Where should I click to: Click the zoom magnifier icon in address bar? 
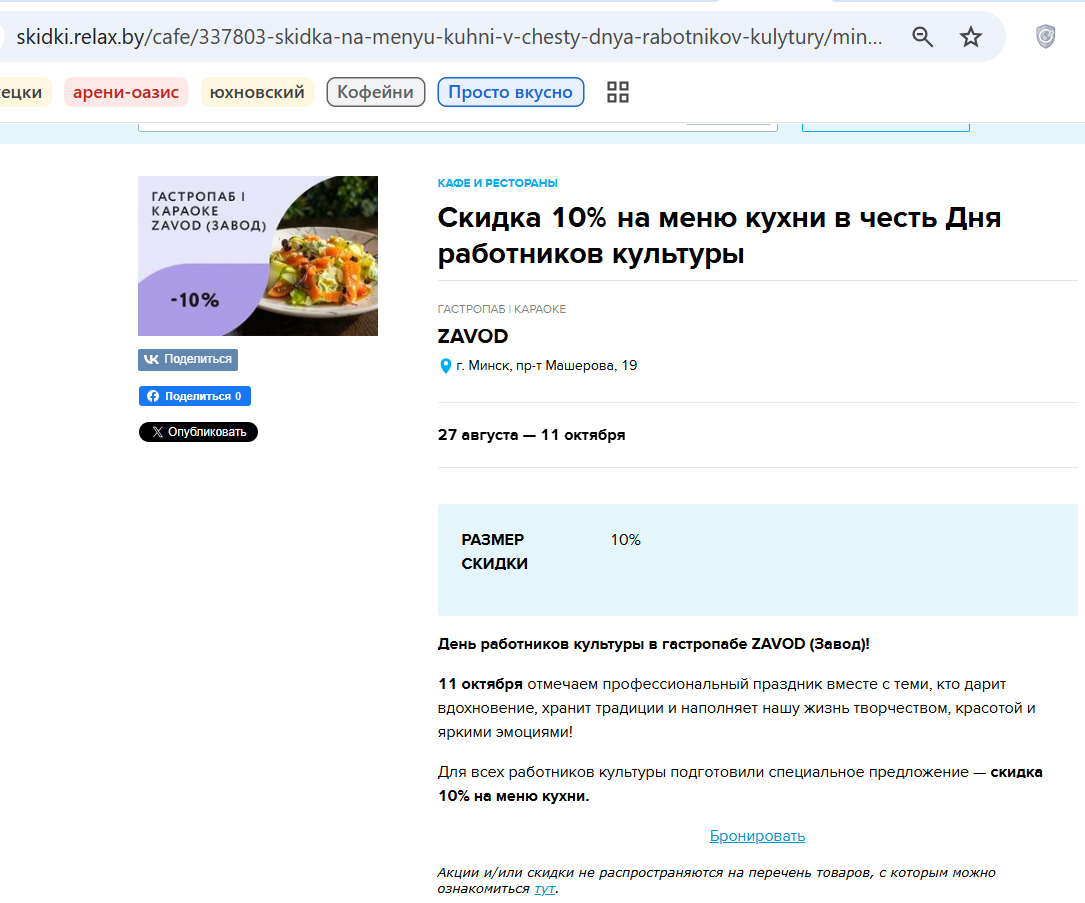point(922,37)
